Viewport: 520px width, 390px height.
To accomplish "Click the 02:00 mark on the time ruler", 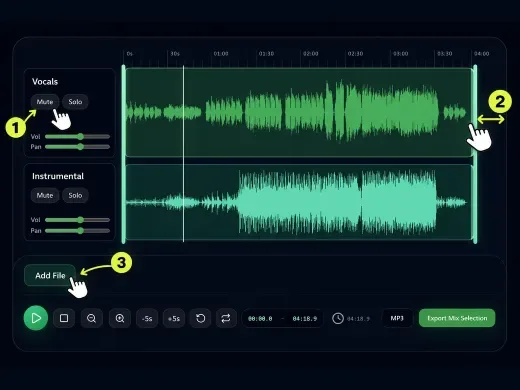I will 311,54.
